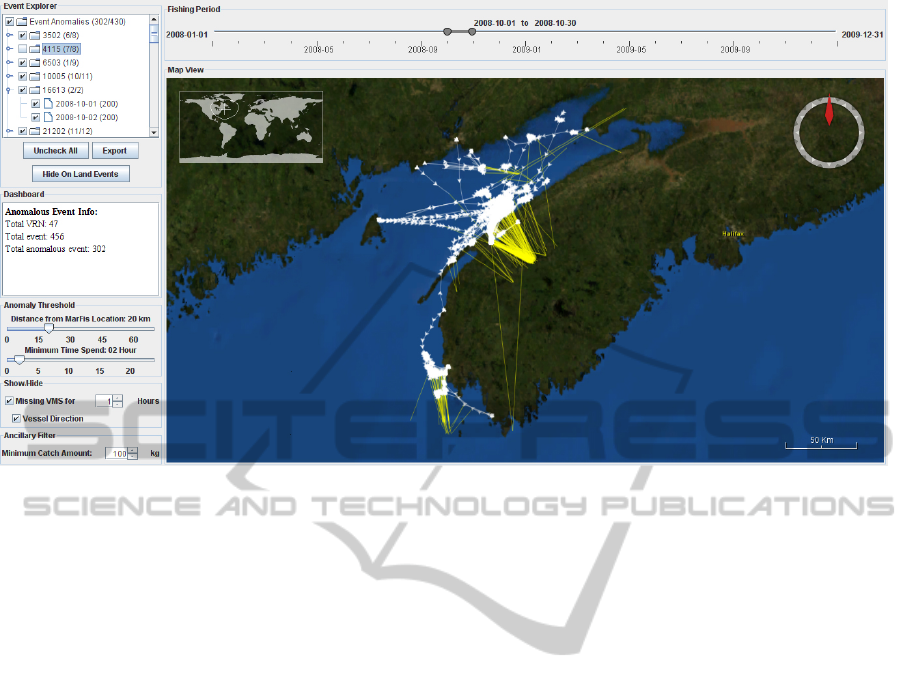Click the folder icon for vessel 21202

coord(35,131)
